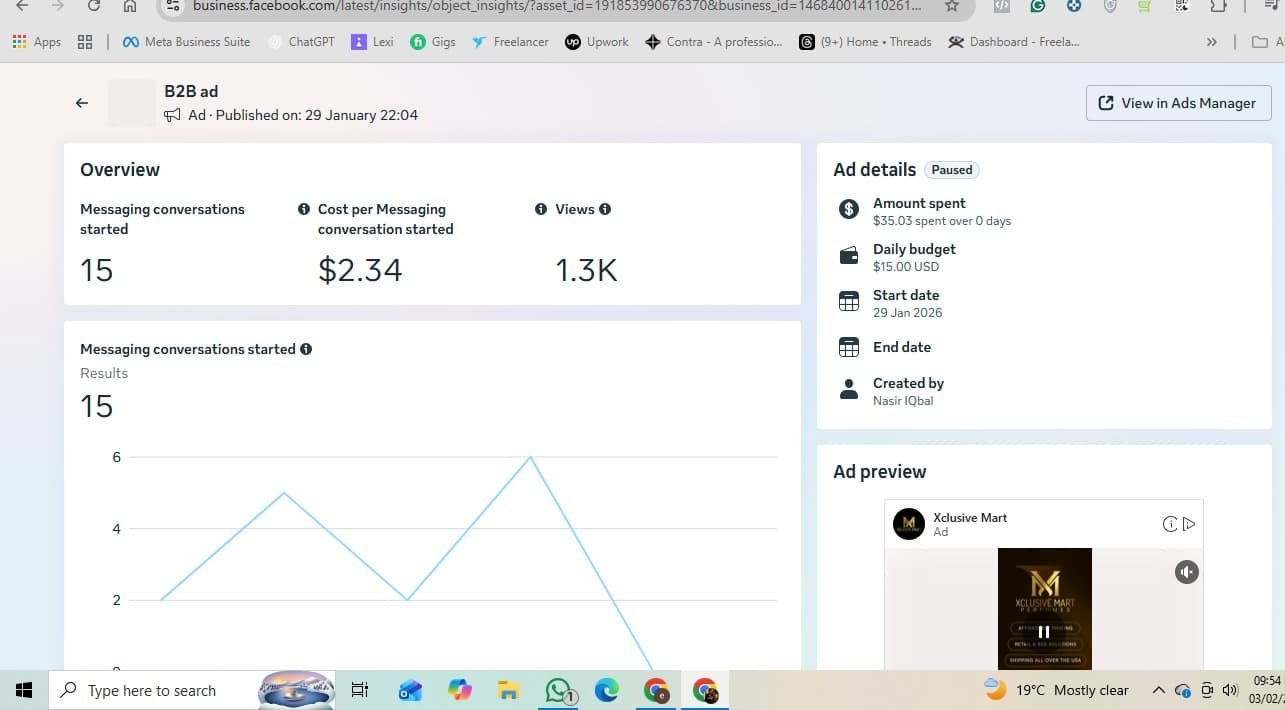
Task: Bookmark this page with the star icon
Action: coord(952,6)
